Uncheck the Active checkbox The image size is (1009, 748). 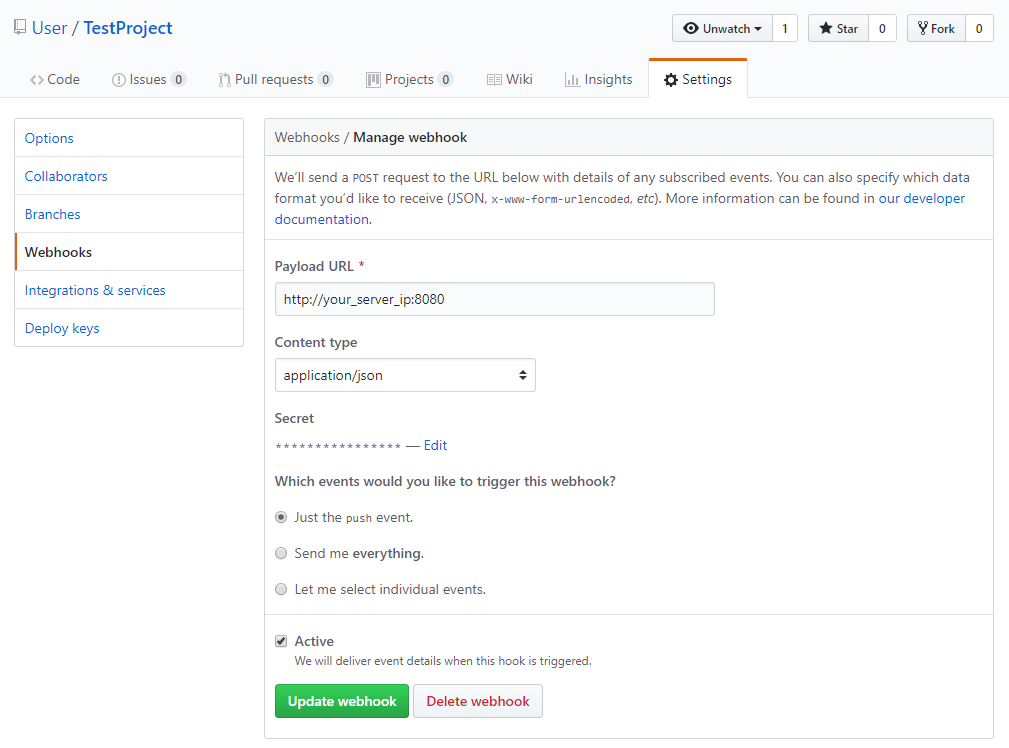point(281,641)
